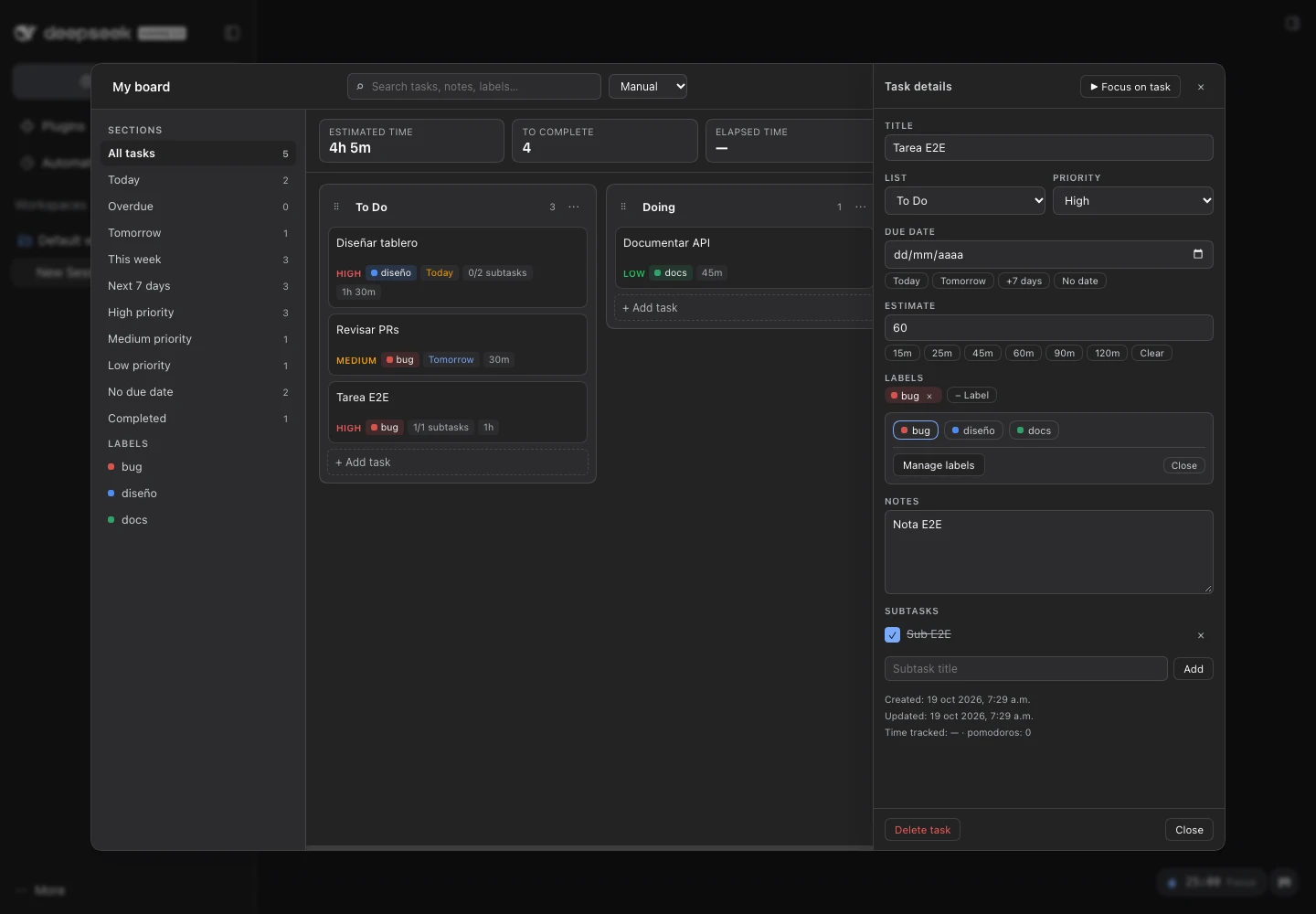Close the Task details panel with the x icon
The image size is (1316, 914).
[x=1201, y=87]
